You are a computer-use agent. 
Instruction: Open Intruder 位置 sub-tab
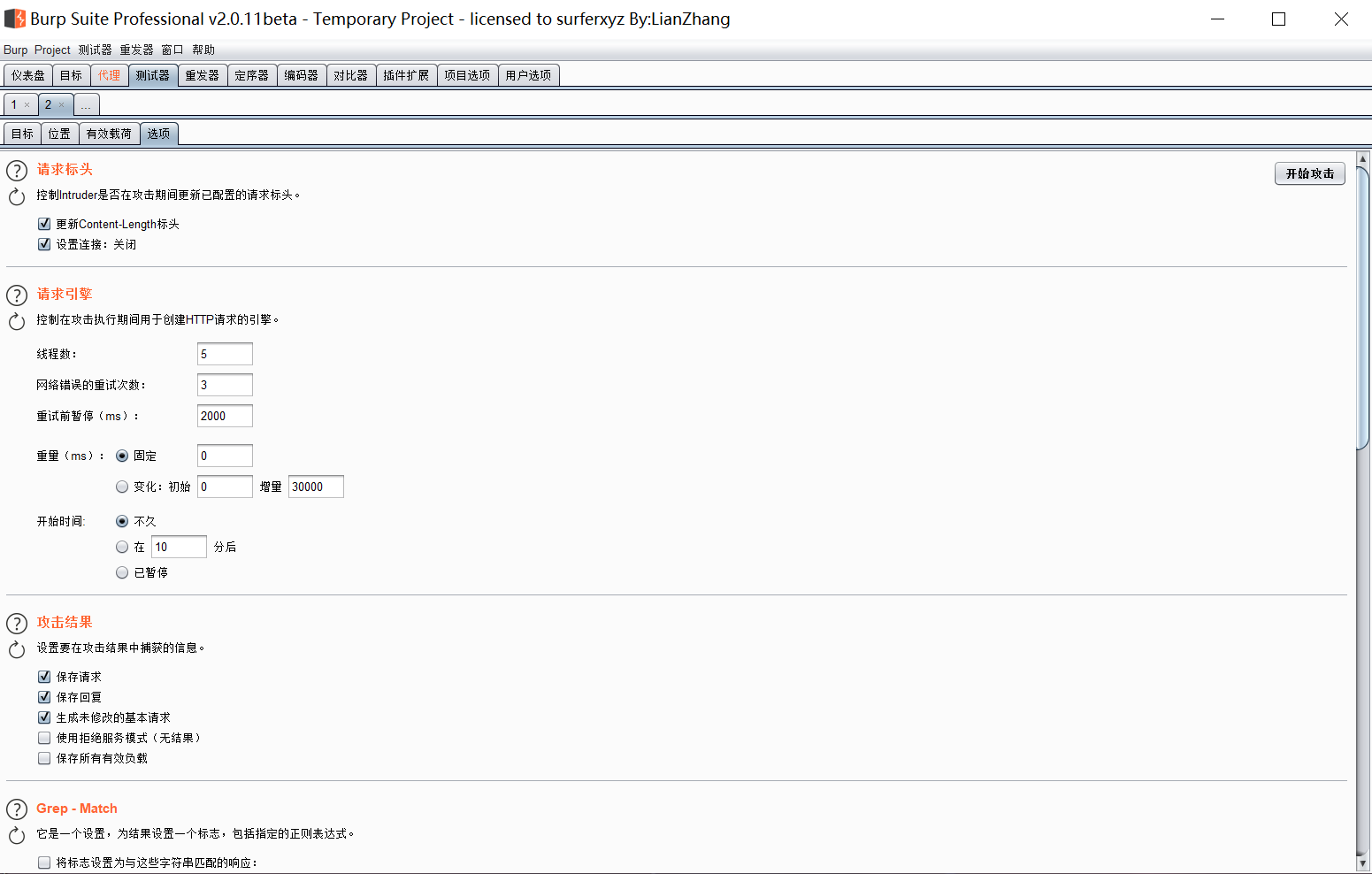(x=59, y=134)
